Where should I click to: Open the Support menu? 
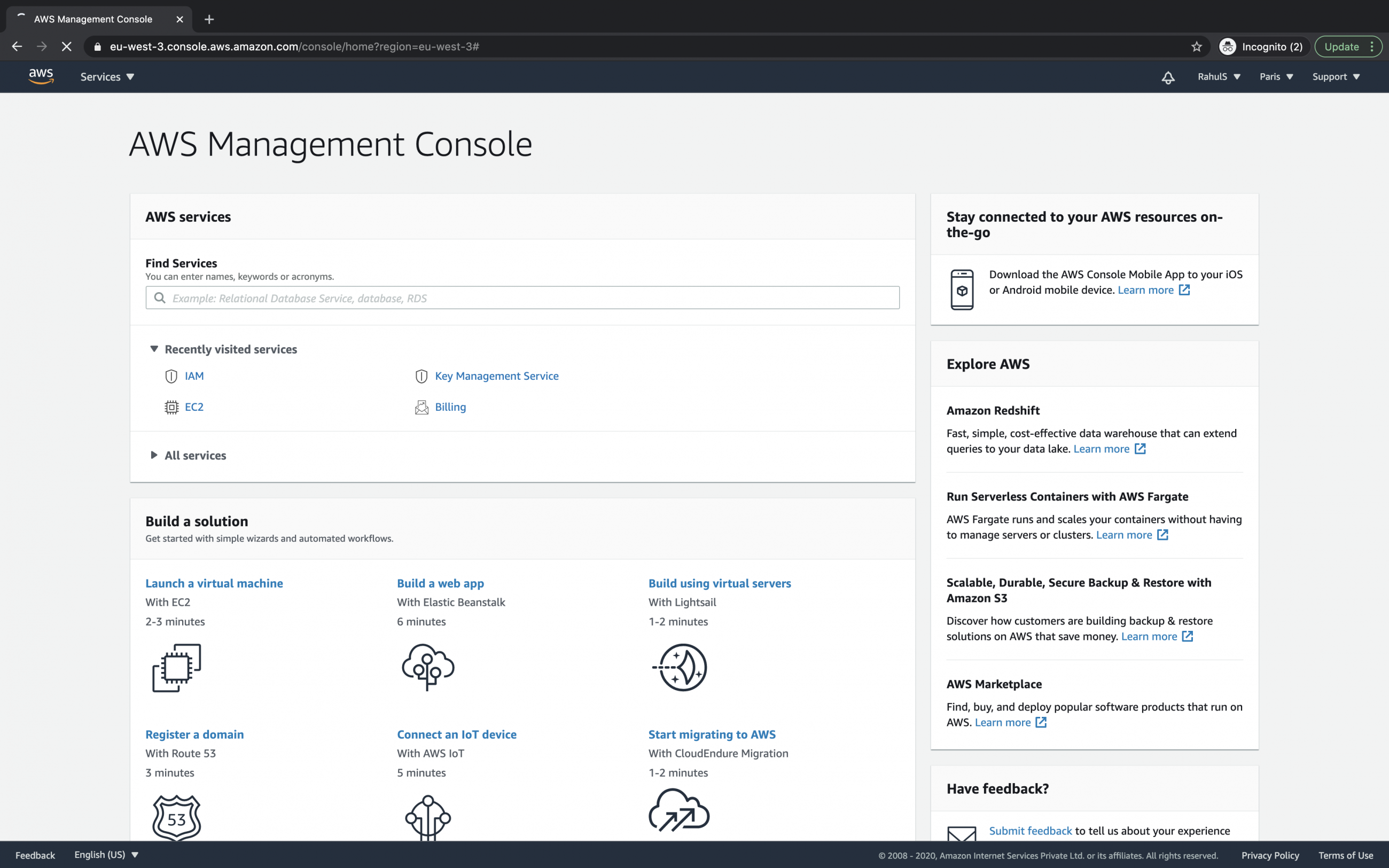pos(1336,76)
